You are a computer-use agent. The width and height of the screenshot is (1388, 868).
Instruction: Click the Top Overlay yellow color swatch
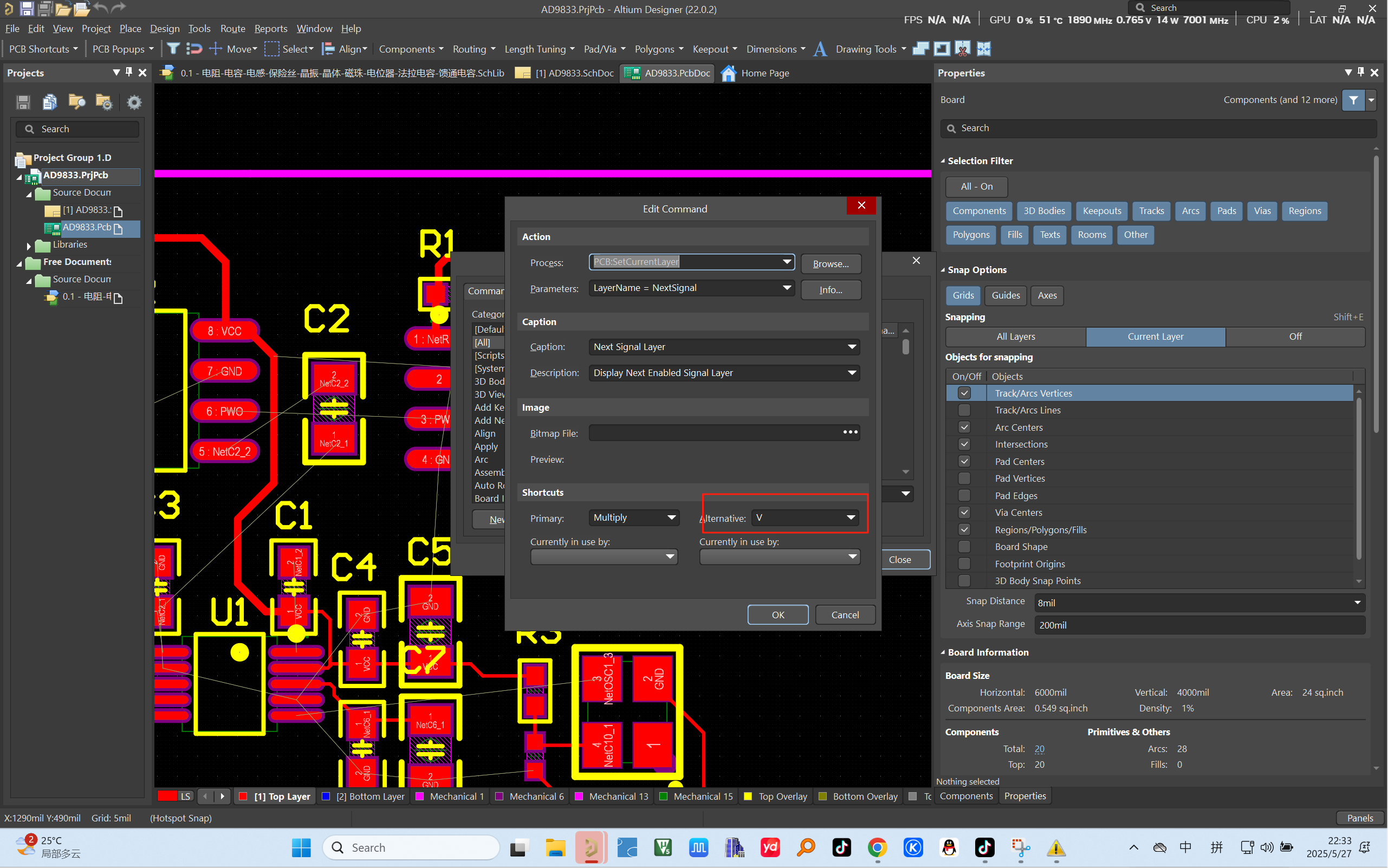[748, 796]
